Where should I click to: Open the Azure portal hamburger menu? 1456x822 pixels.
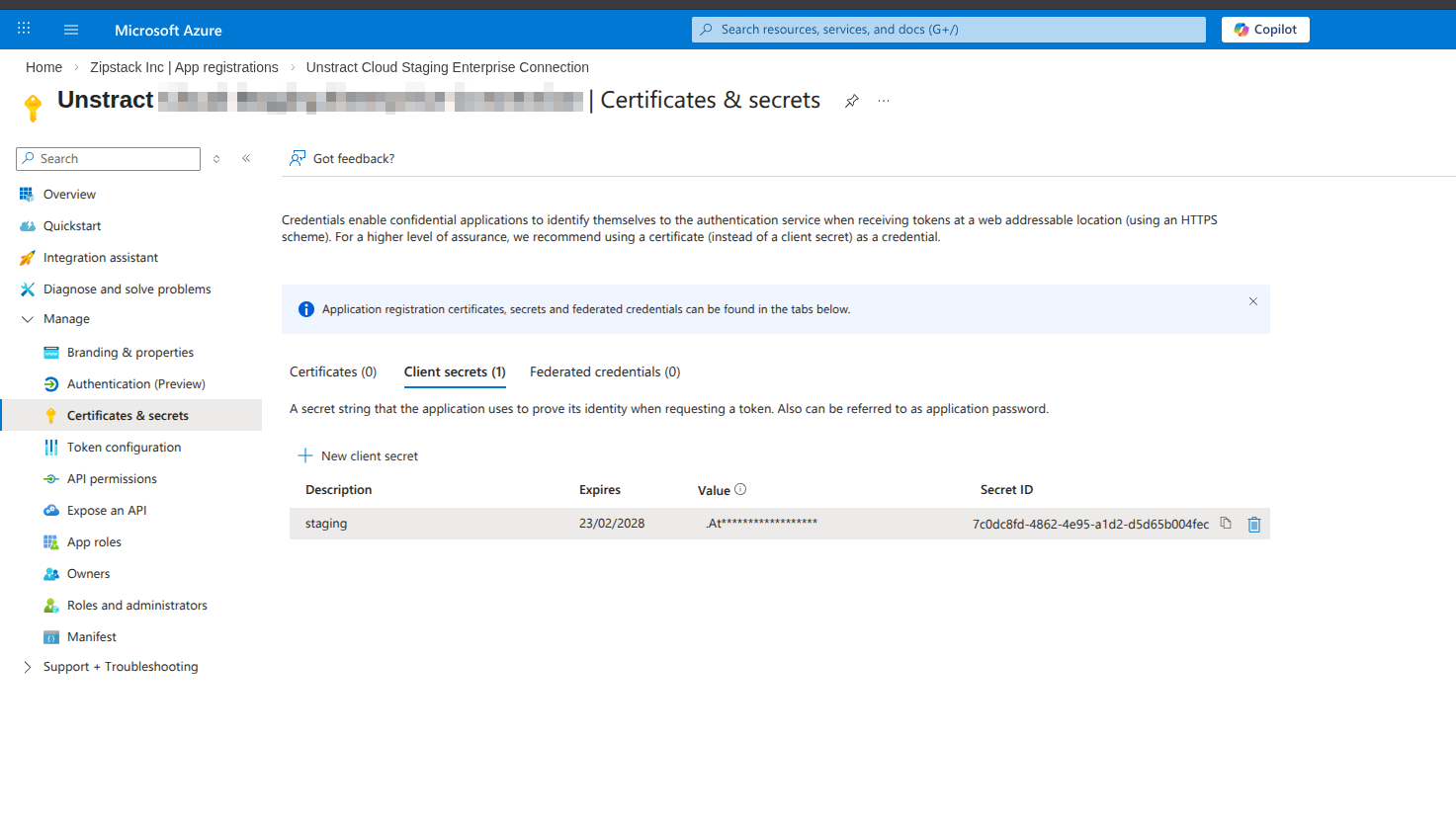[x=71, y=30]
